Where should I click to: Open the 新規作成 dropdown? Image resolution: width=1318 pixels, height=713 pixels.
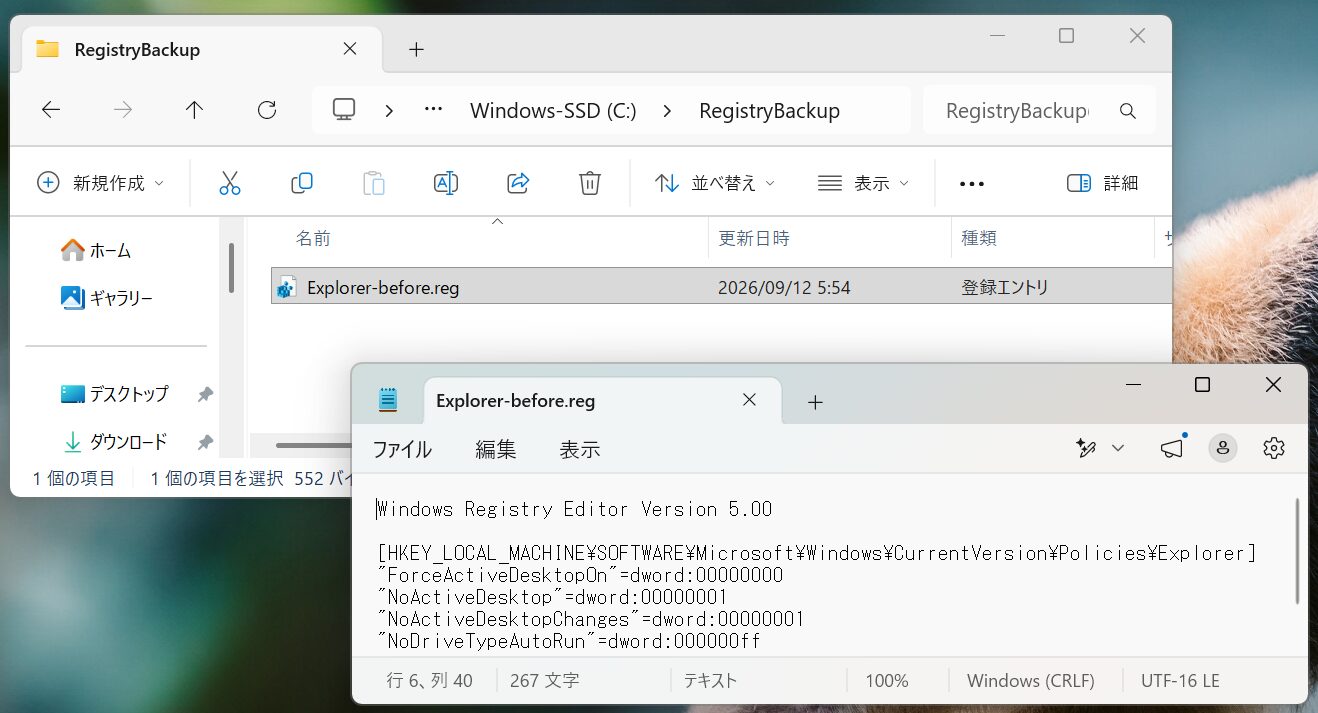click(x=101, y=183)
